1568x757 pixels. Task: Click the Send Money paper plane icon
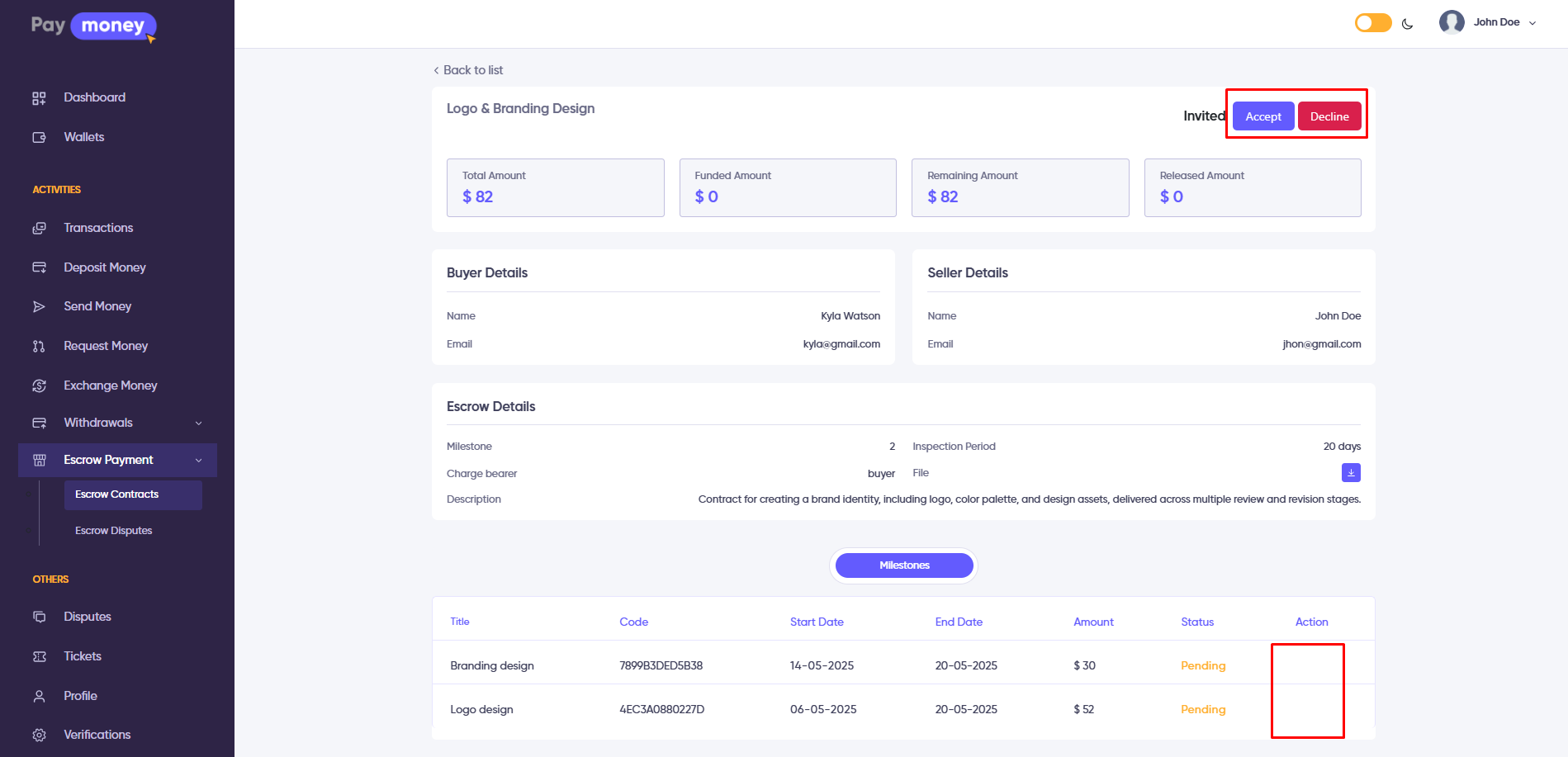coord(39,307)
